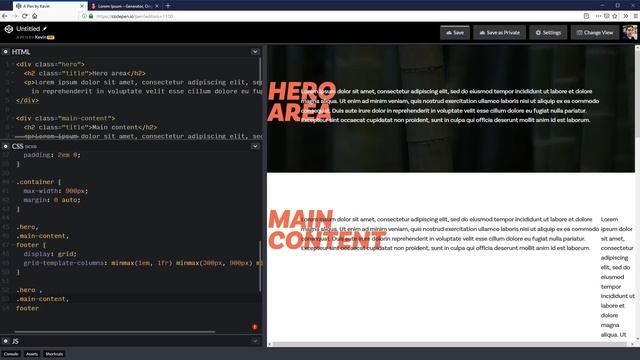Screen dimensions: 640x360
Task: Bookmark this page with star
Action: 615,16
